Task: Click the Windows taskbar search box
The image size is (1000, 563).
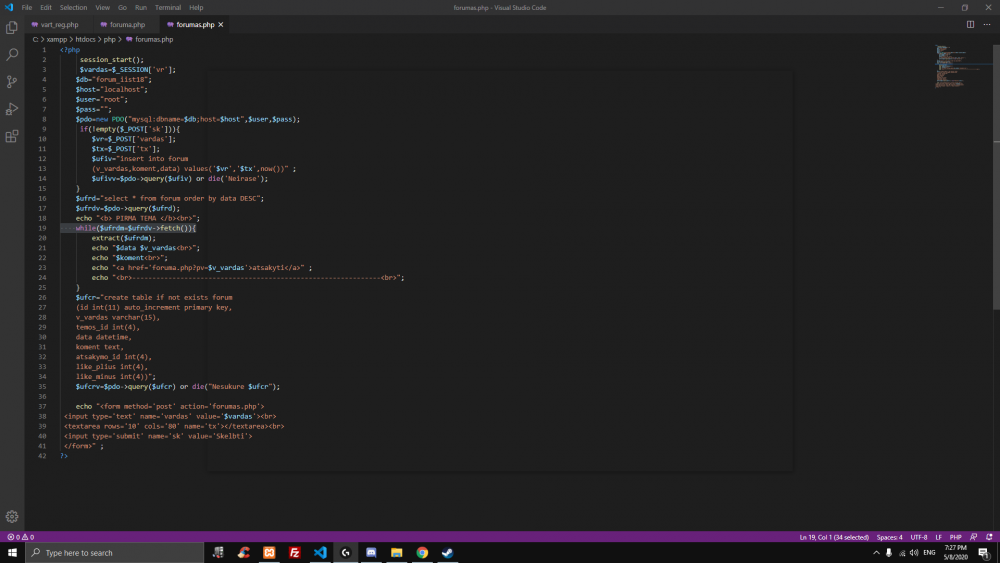Action: [115, 552]
